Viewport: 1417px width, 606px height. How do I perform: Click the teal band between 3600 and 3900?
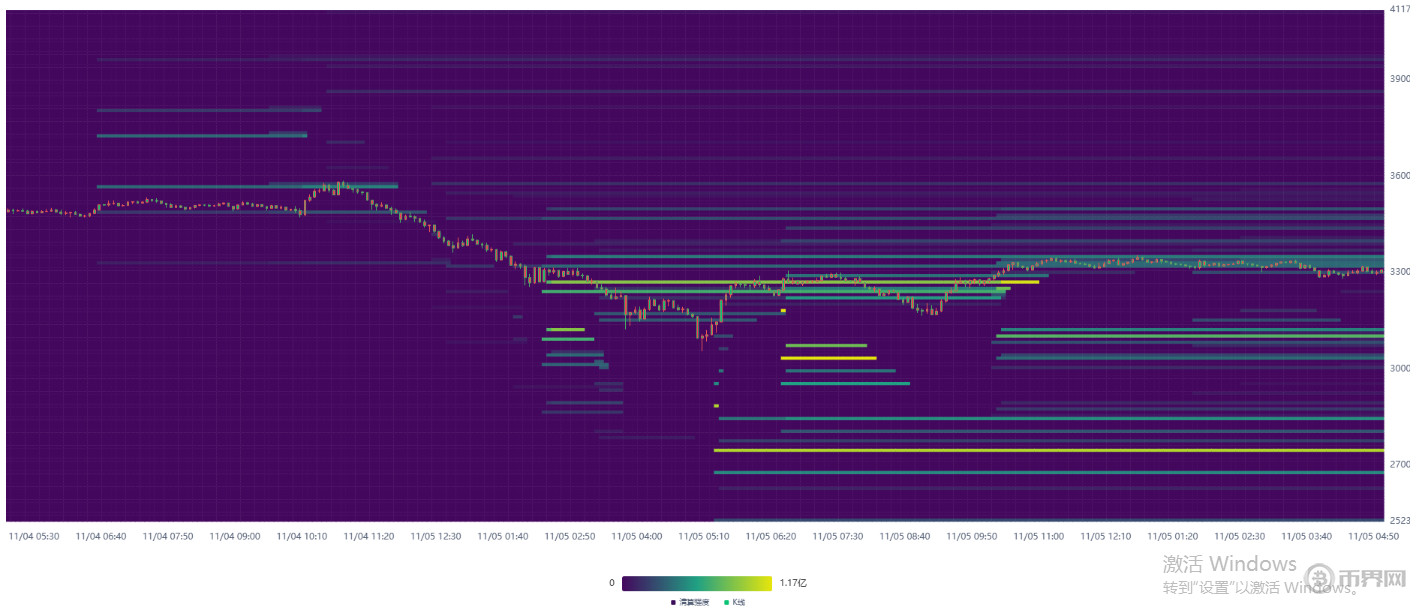pyautogui.click(x=202, y=135)
